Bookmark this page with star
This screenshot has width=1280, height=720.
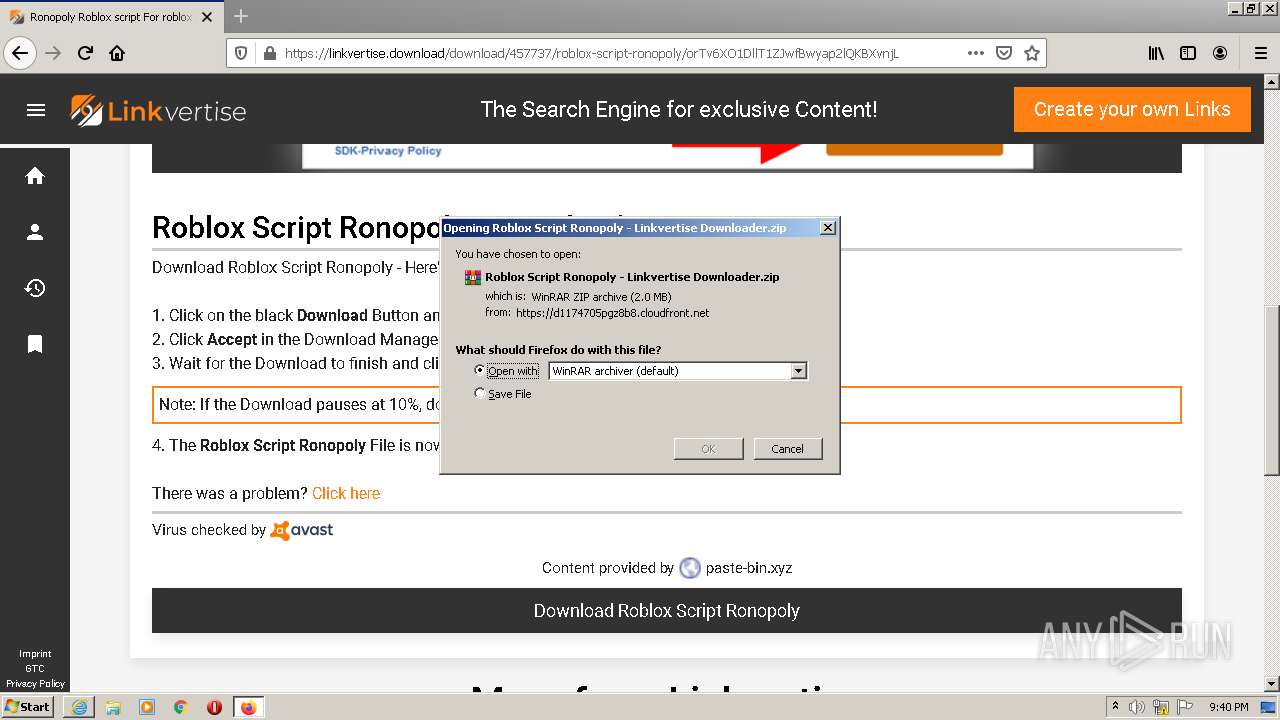(x=1032, y=53)
